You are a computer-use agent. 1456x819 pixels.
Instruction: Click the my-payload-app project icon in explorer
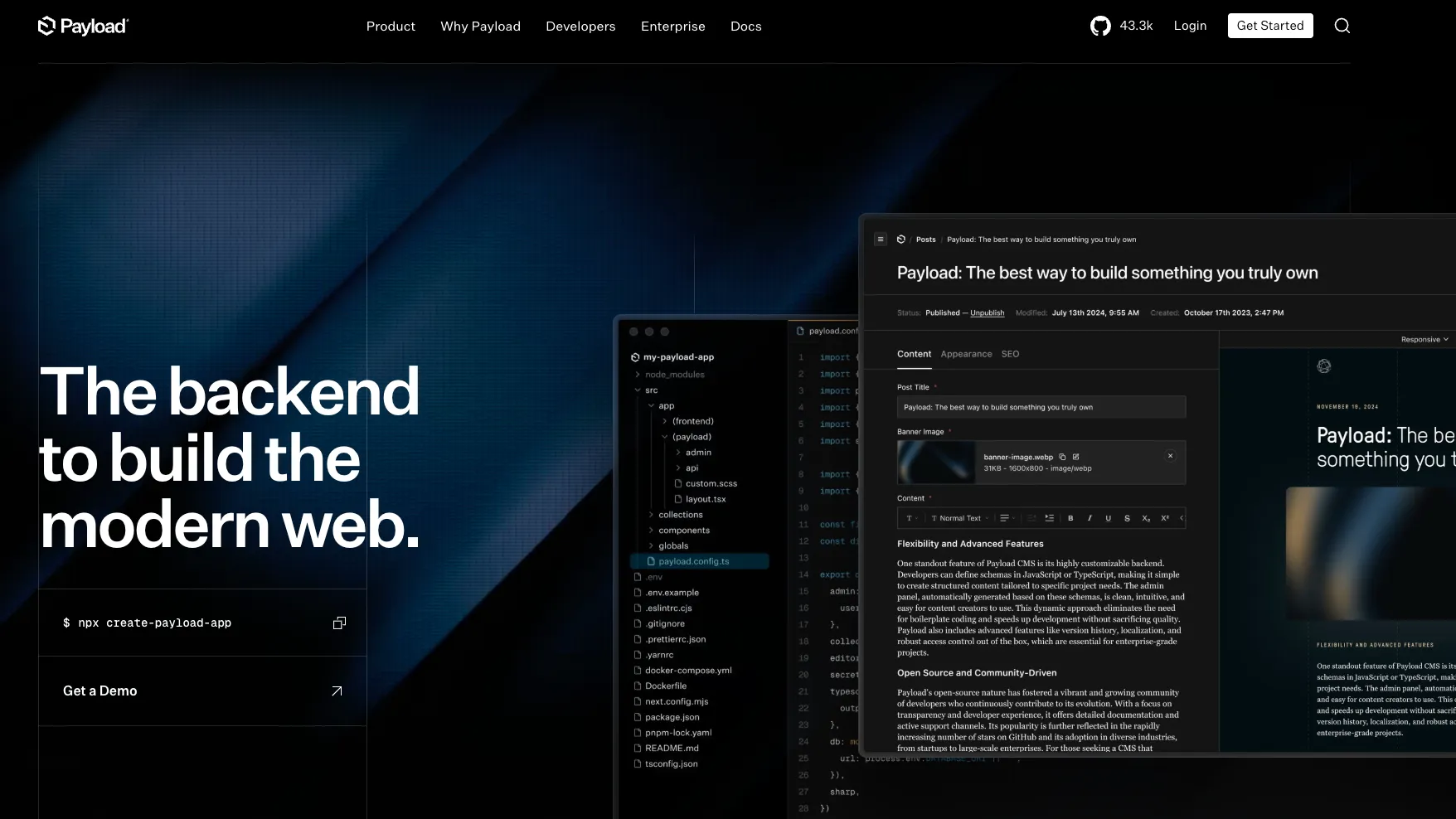point(635,357)
